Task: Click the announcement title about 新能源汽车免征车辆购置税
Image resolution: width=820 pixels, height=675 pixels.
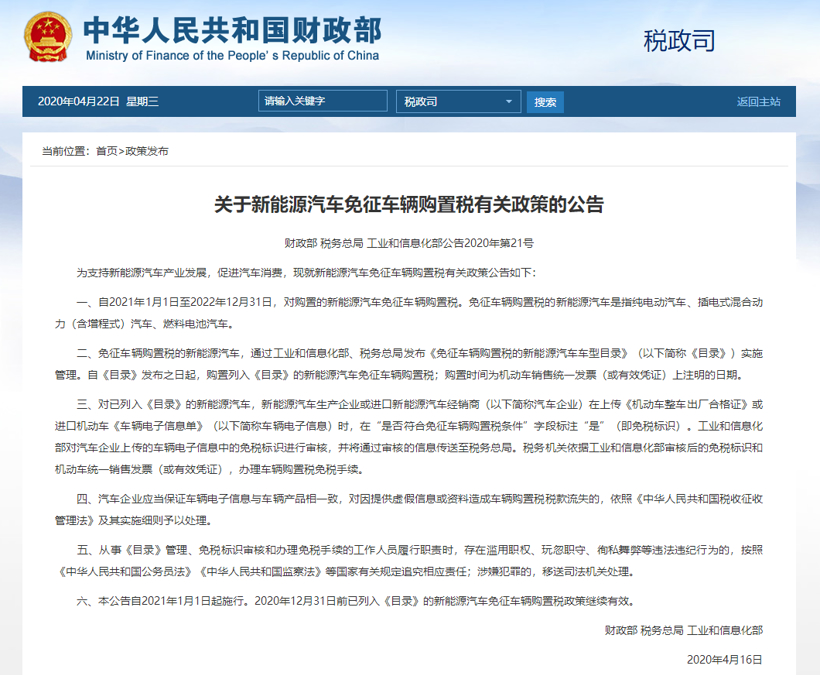Action: [409, 205]
